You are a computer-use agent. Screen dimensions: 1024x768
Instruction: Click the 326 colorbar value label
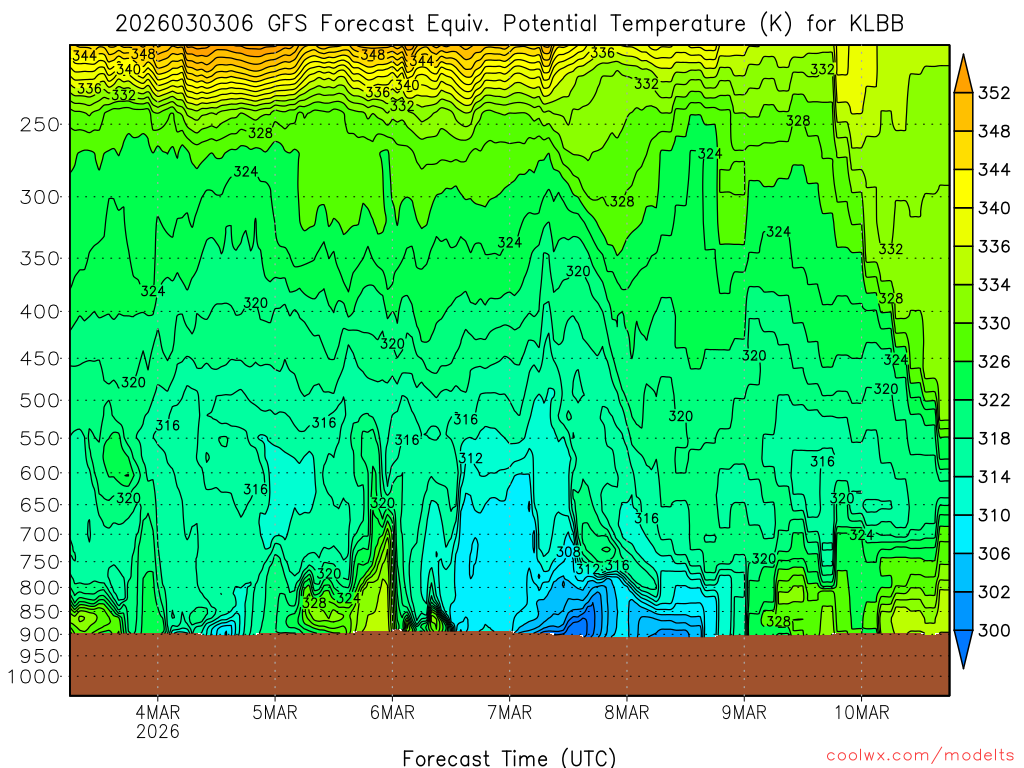[994, 361]
